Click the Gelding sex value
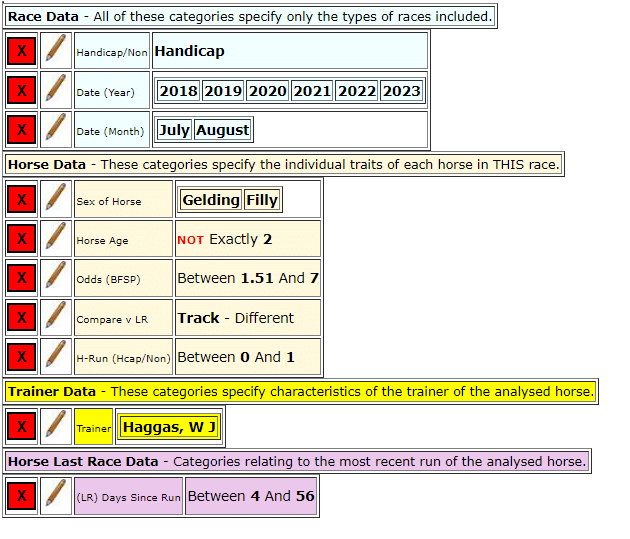The height and width of the screenshot is (539, 630). point(211,200)
